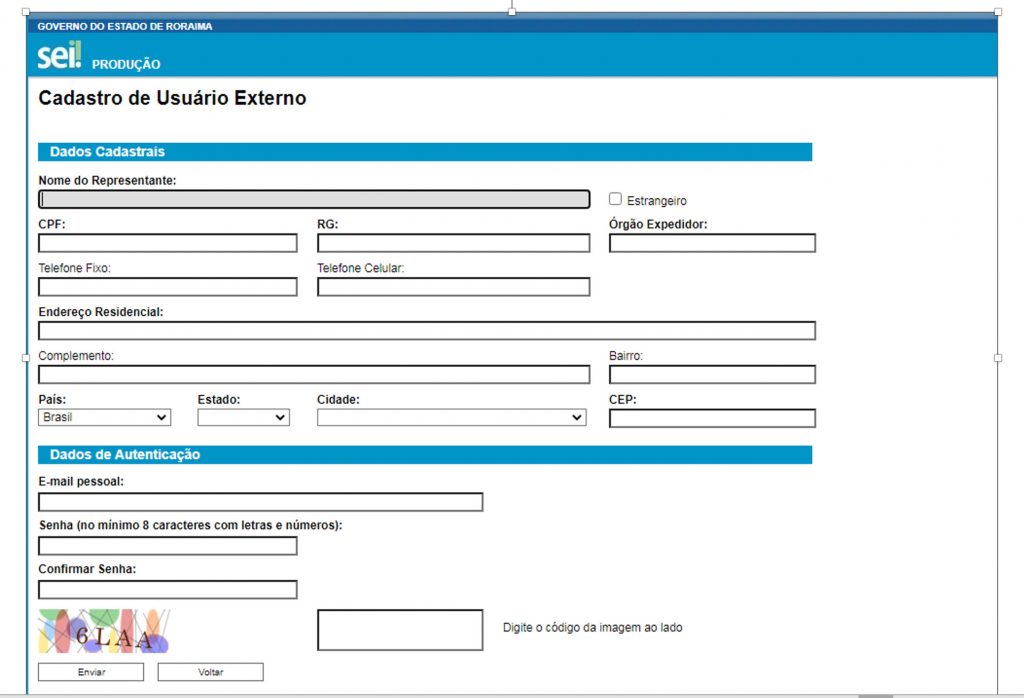This screenshot has height=698, width=1024.
Task: Click the Voltar button
Action: point(210,672)
